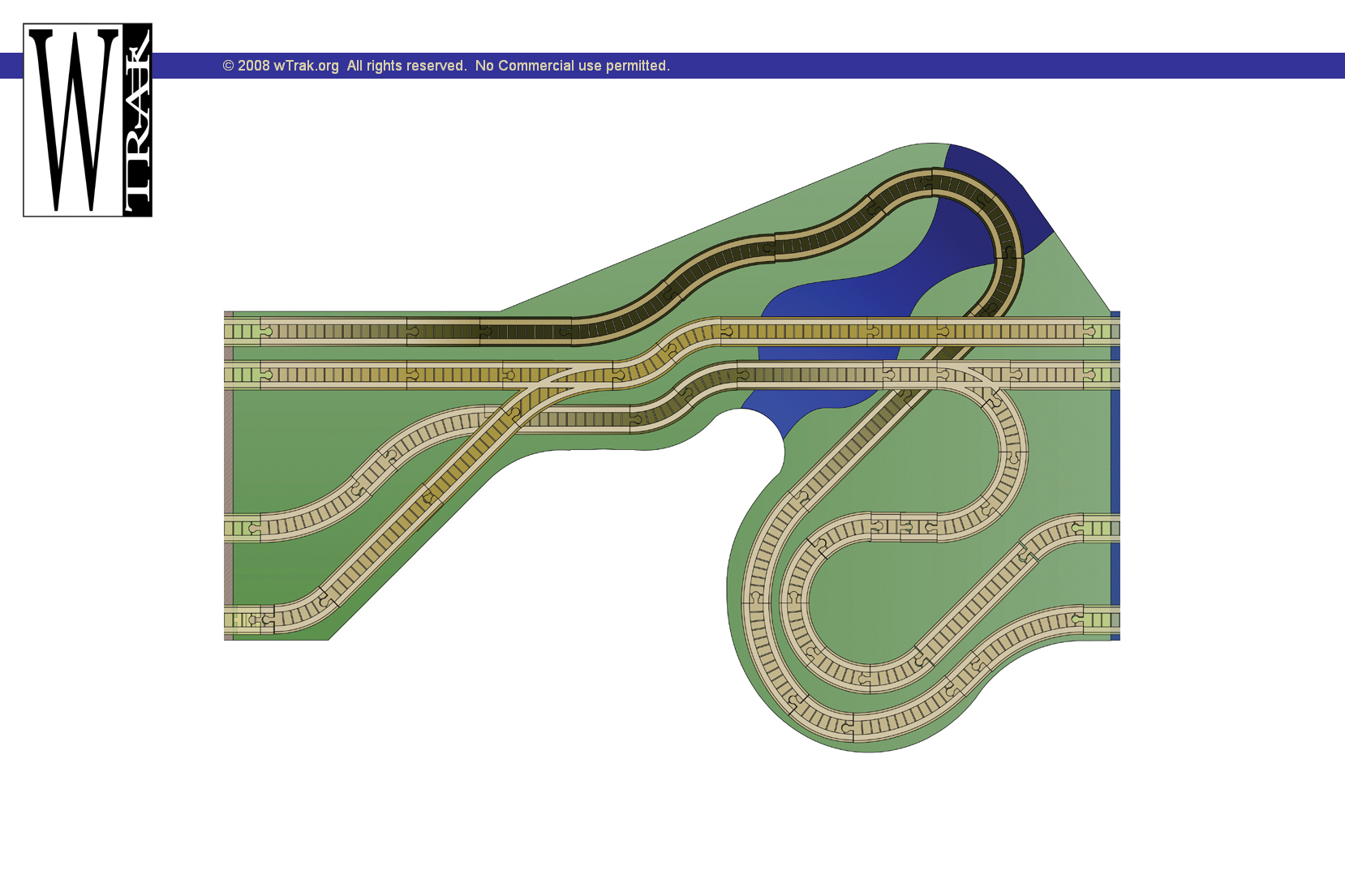Click the green grass inside the oval loop
This screenshot has height=896, width=1345.
point(876,592)
